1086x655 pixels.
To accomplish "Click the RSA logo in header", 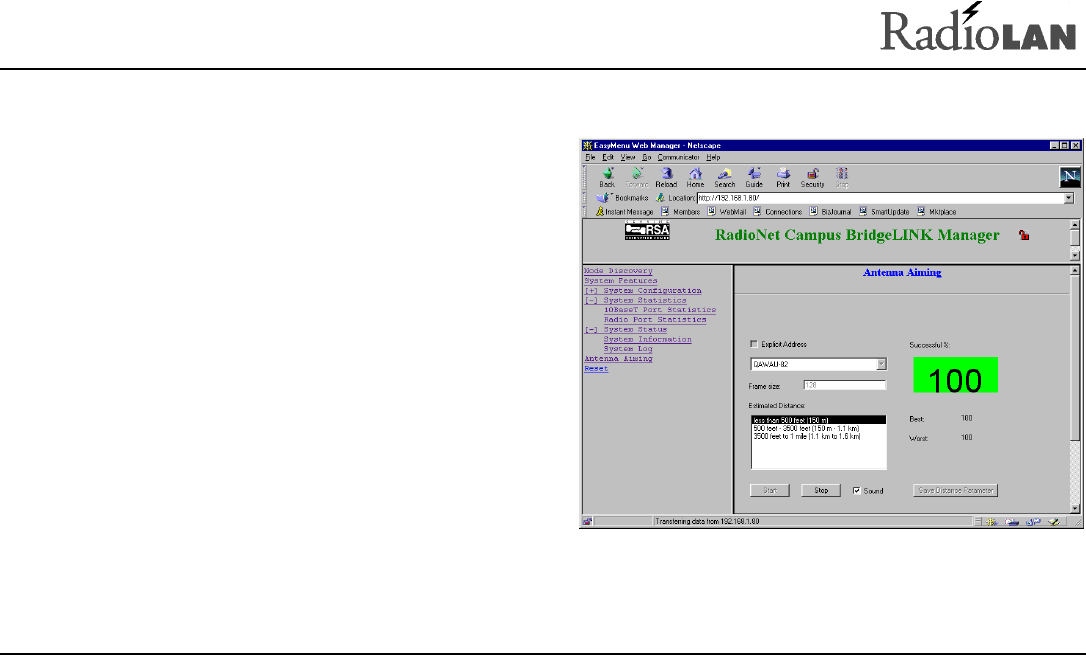I will pos(647,231).
